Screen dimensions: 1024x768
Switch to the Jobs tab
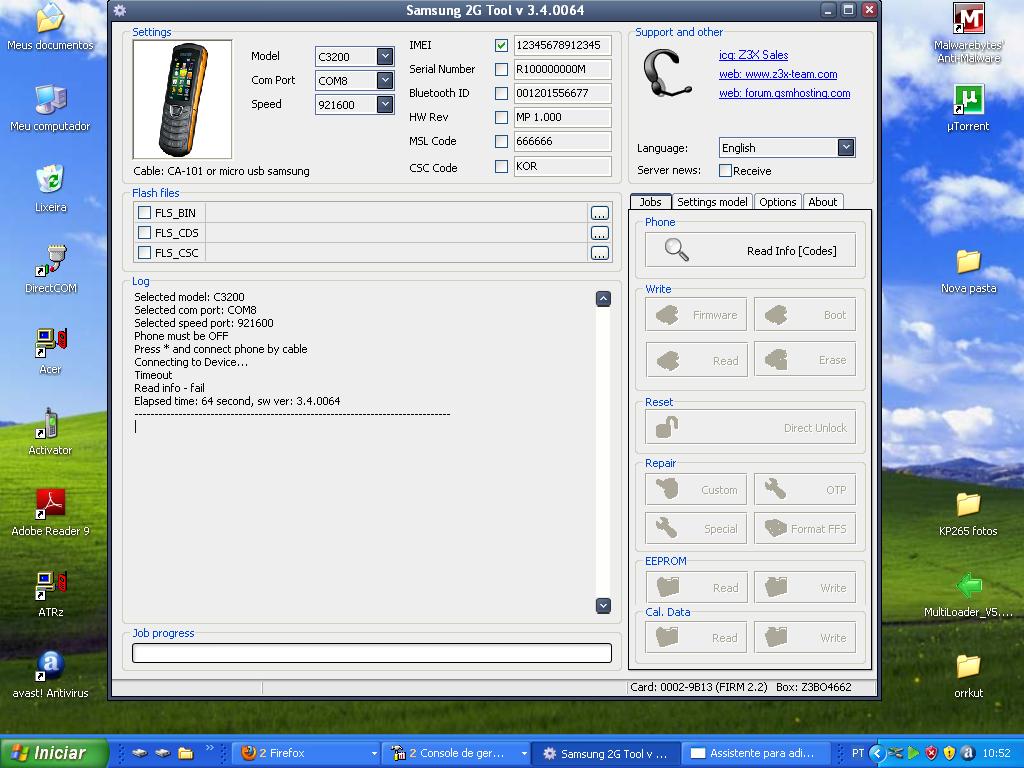click(x=650, y=202)
